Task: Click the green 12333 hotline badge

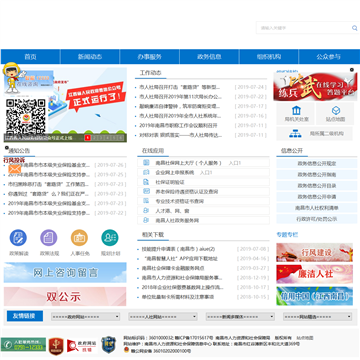Action: coord(23,344)
